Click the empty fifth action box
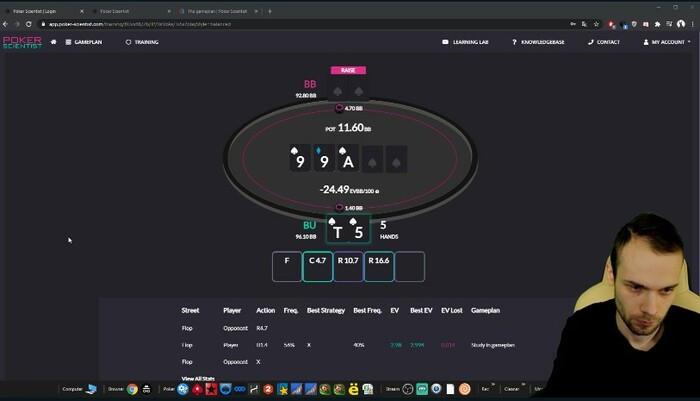The image size is (700, 401). coord(410,267)
